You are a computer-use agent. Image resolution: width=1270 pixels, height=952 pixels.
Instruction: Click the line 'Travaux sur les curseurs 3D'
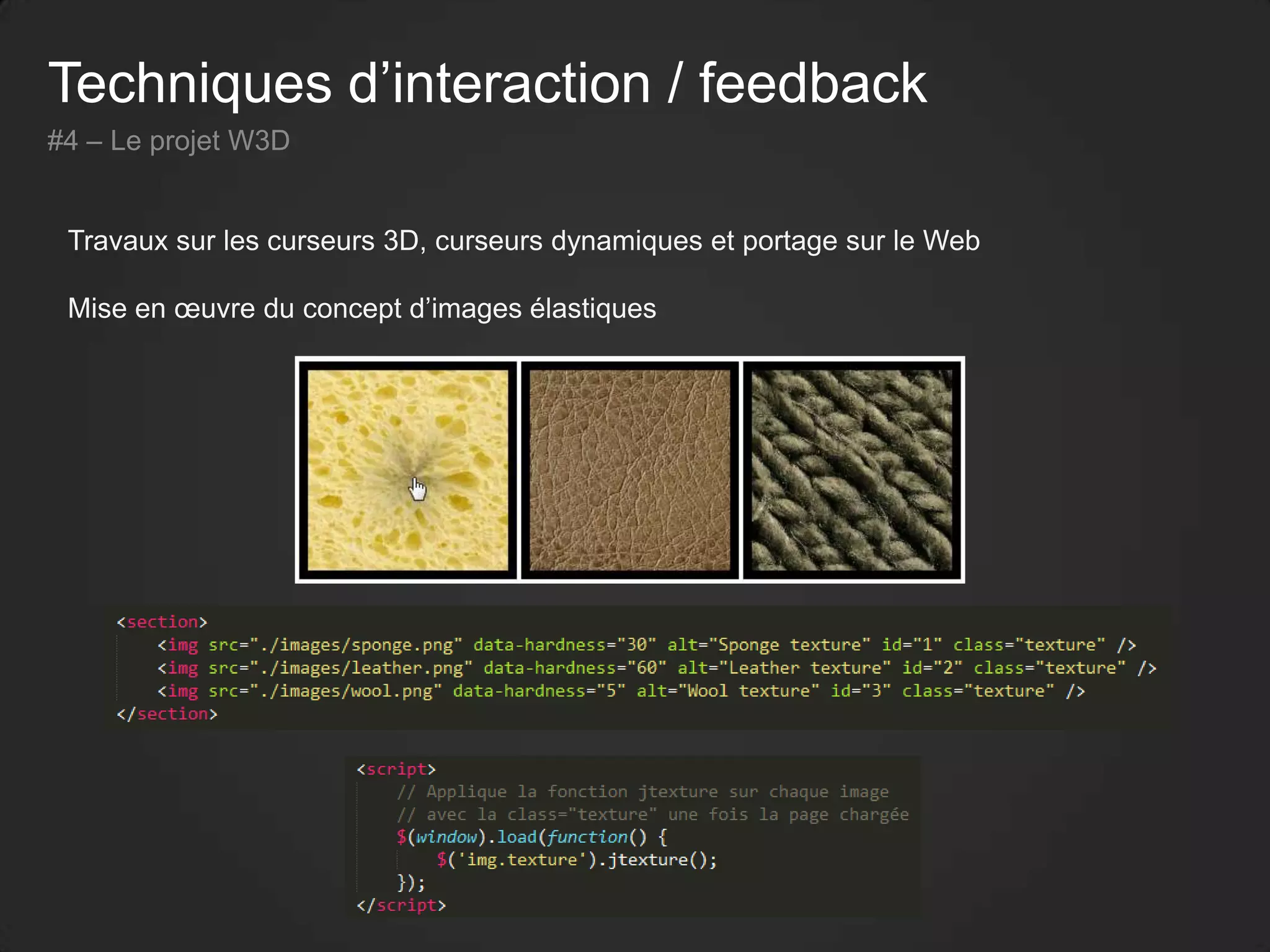[x=524, y=241]
